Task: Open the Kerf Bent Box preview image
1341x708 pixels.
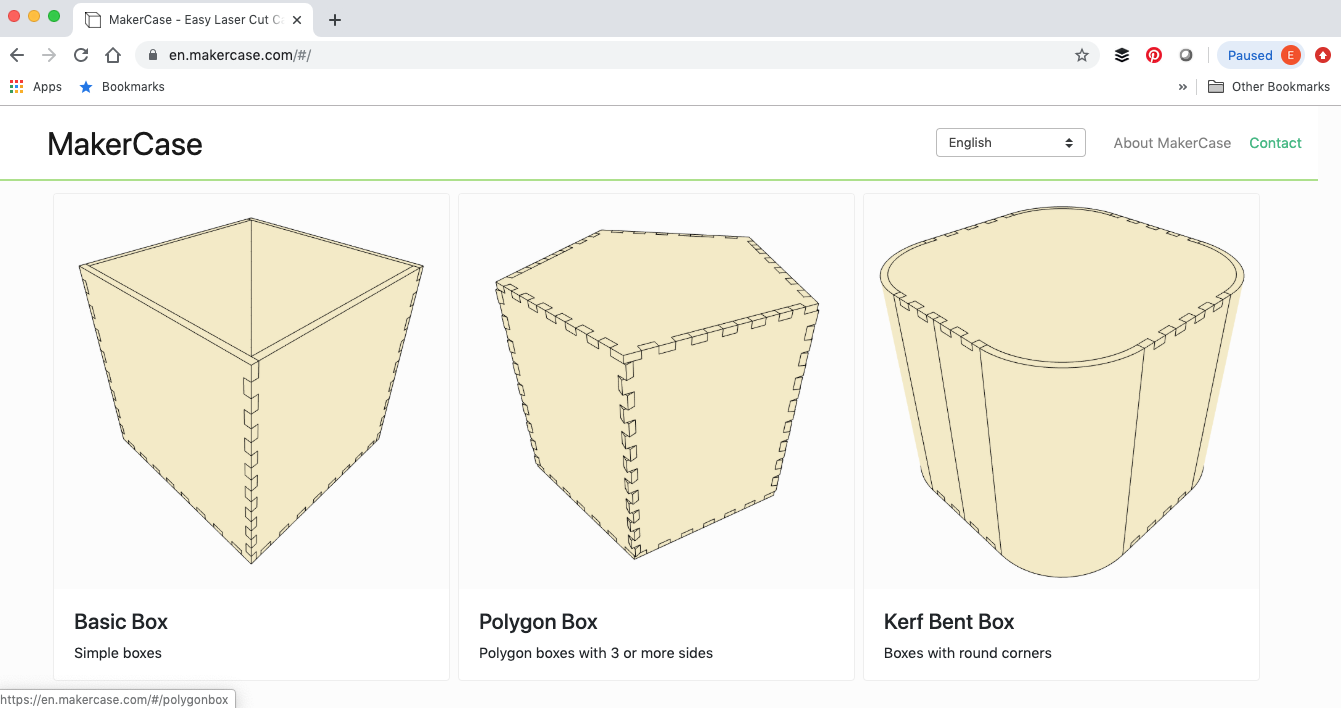Action: point(1061,390)
